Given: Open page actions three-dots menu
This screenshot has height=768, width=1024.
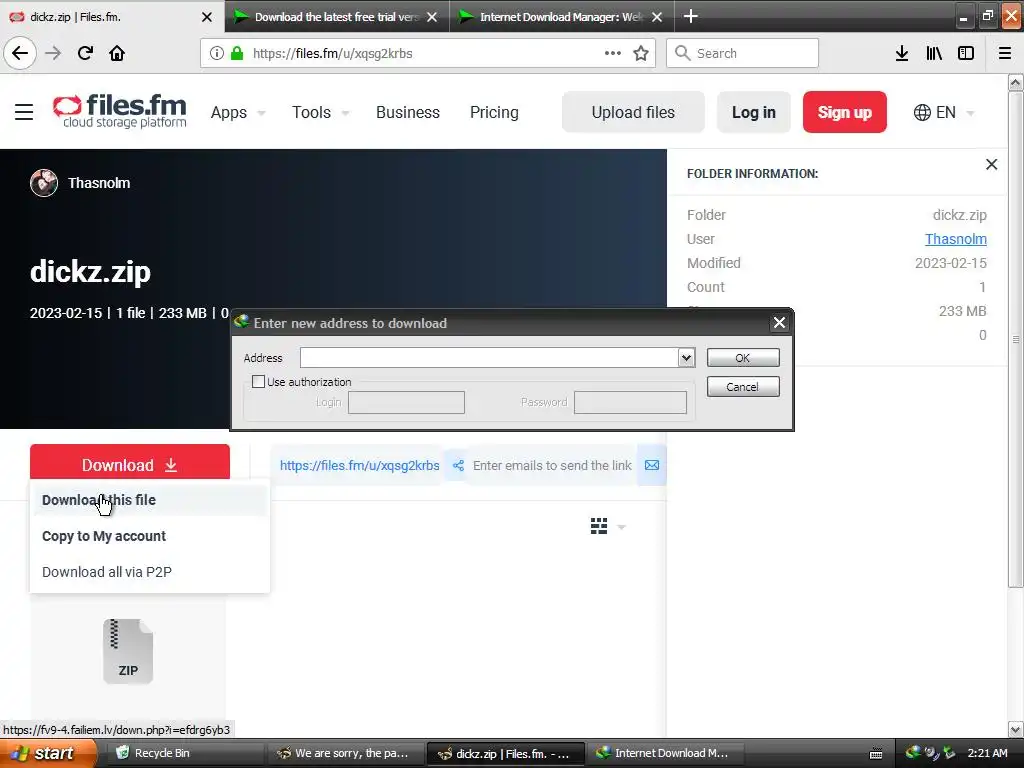Looking at the screenshot, I should 613,53.
